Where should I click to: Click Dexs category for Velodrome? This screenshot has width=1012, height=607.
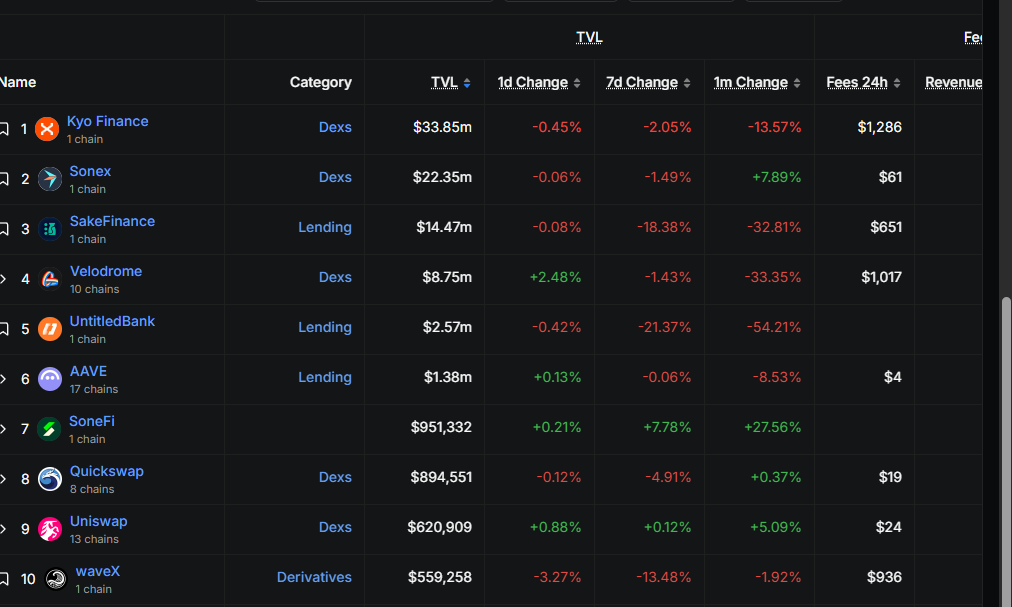point(335,277)
